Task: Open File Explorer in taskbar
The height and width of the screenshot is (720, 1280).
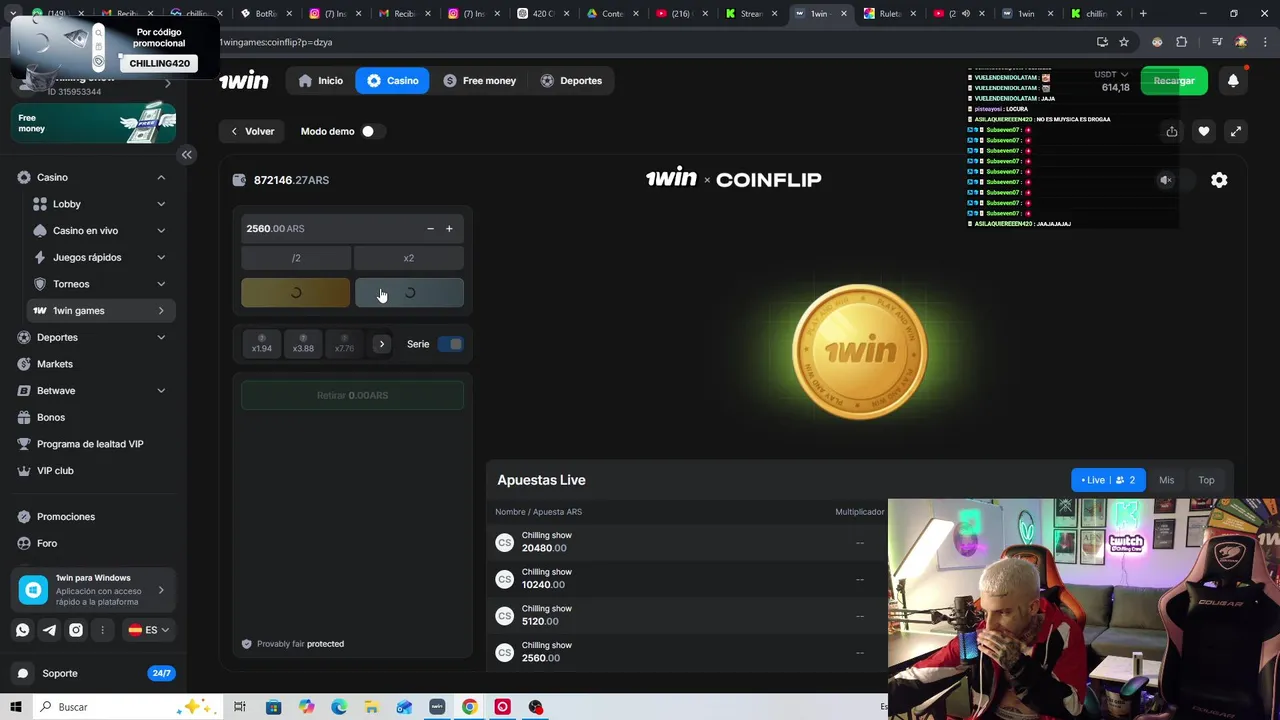Action: click(371, 707)
